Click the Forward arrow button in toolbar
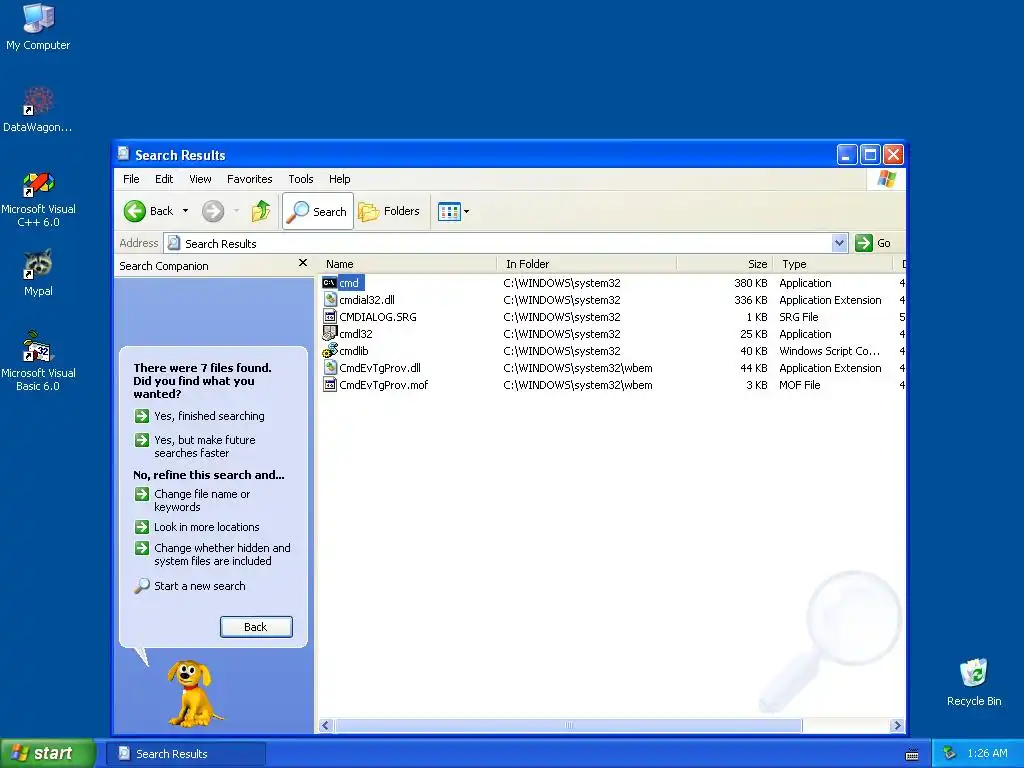This screenshot has width=1024, height=768. tap(213, 211)
